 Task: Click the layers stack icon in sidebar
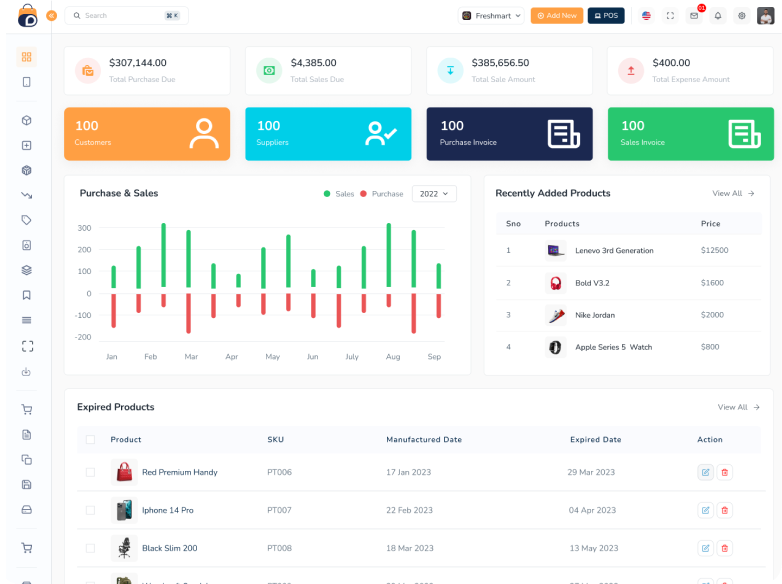pyautogui.click(x=26, y=270)
